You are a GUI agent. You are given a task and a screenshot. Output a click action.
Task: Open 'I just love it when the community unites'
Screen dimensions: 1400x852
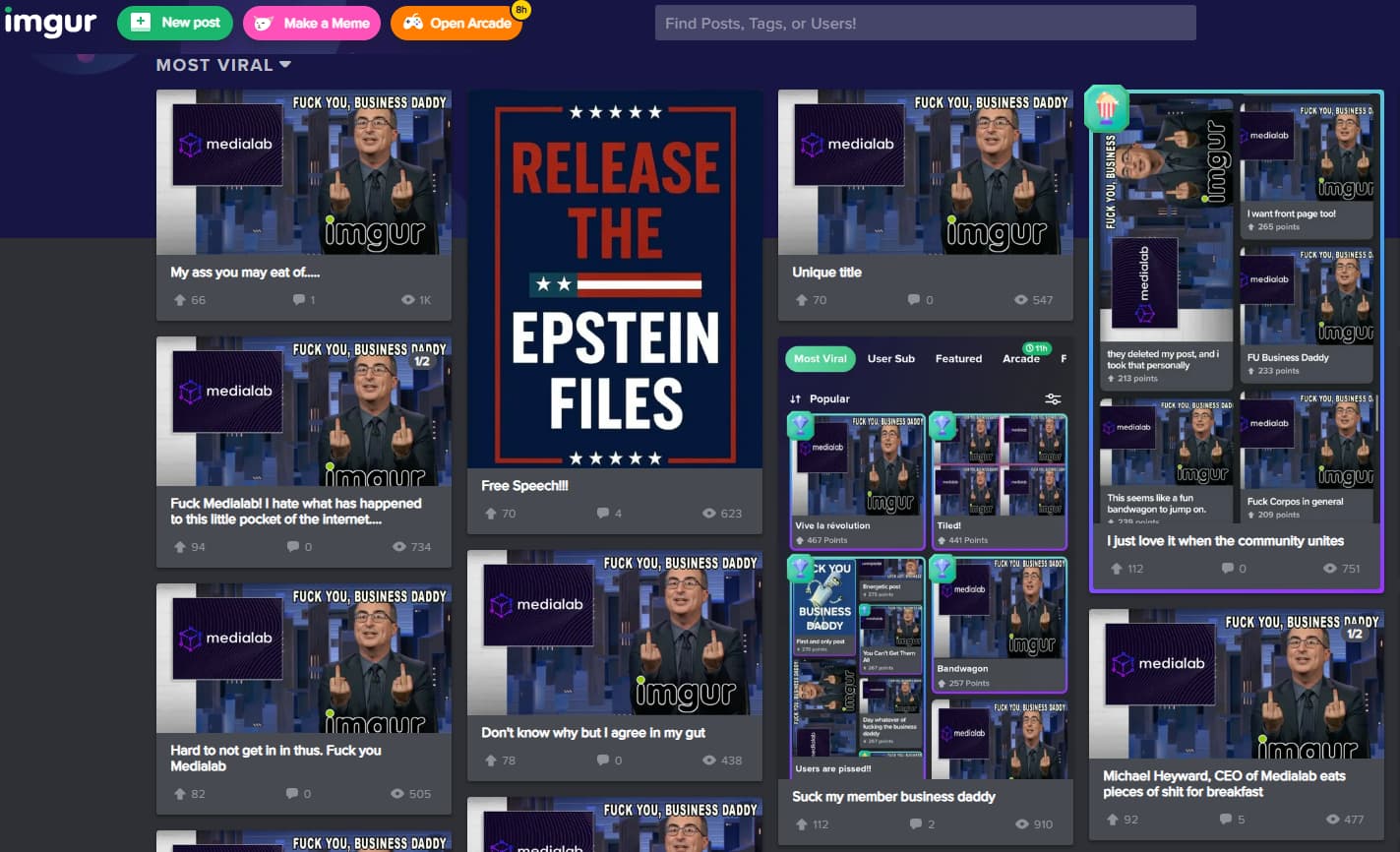[1225, 540]
